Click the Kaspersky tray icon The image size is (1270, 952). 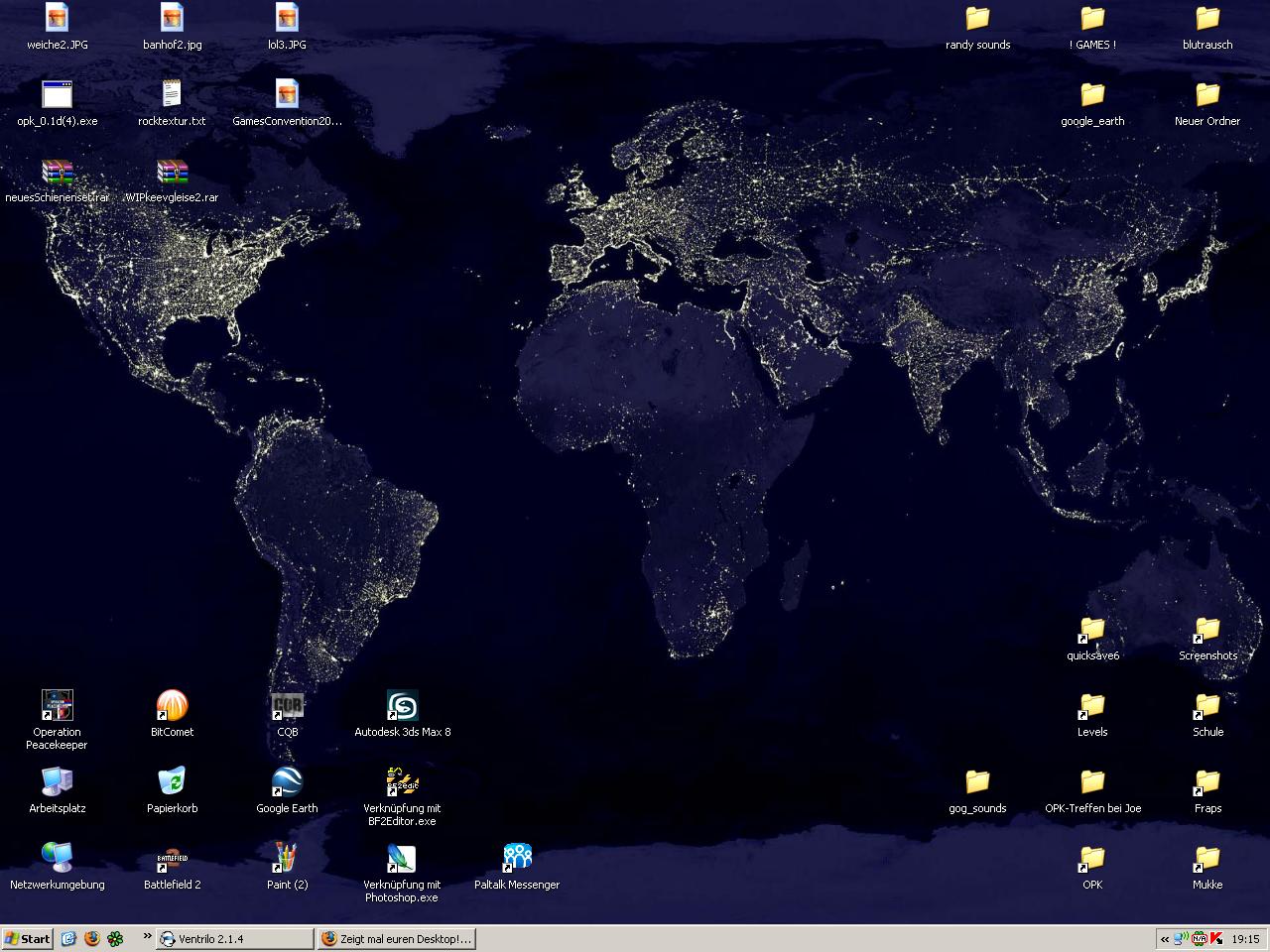(1216, 938)
